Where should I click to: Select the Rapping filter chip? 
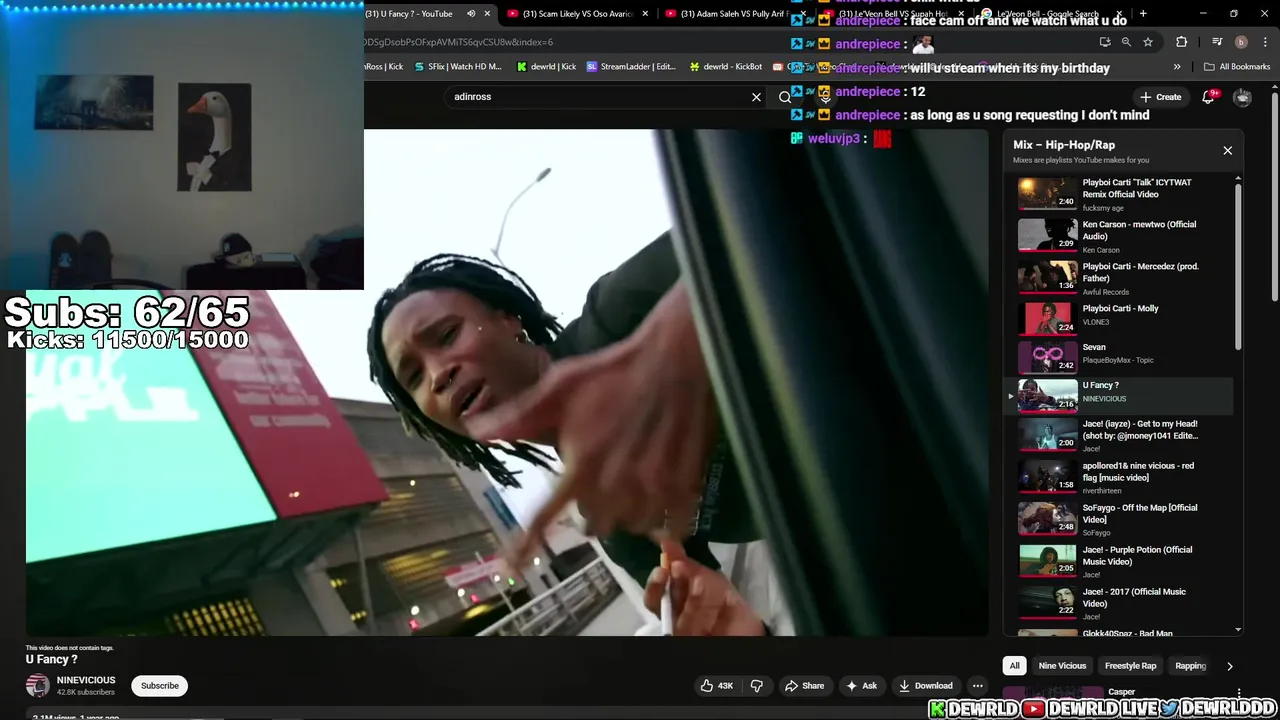click(x=1190, y=666)
